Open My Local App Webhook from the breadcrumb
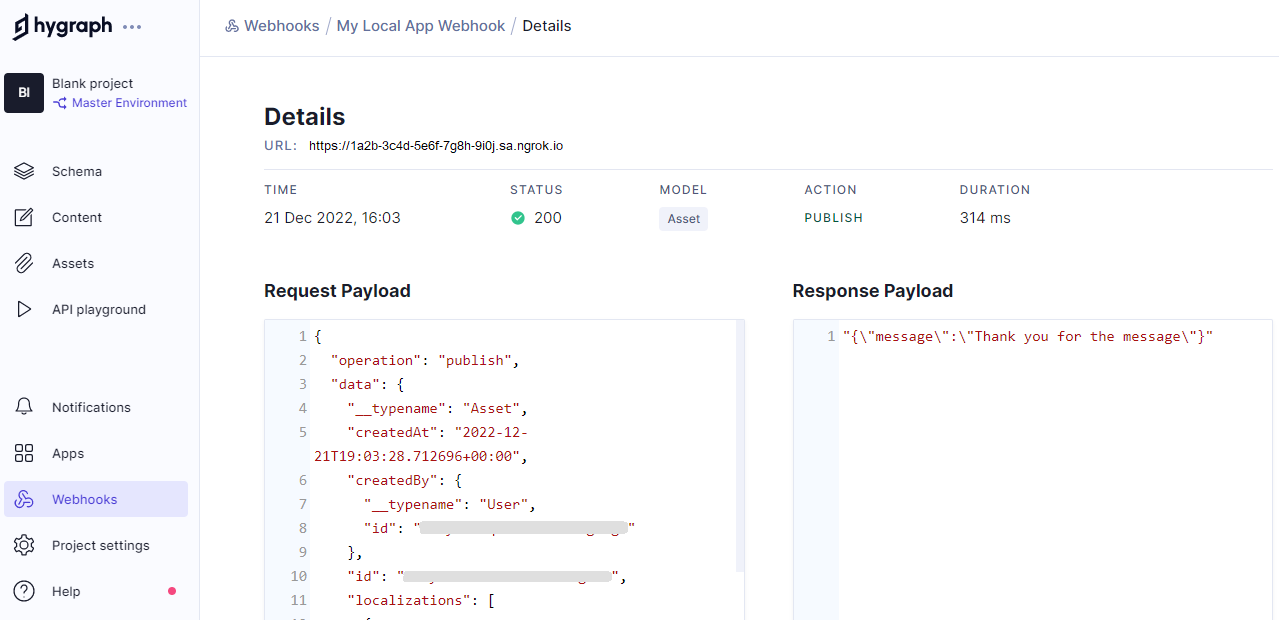 pyautogui.click(x=420, y=25)
